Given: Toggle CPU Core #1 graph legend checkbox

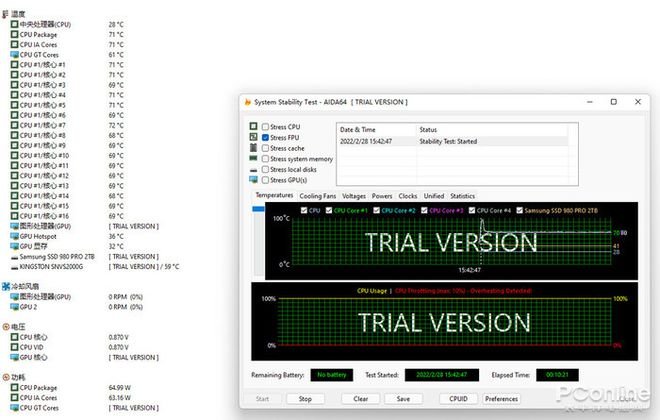Looking at the screenshot, I should tap(329, 210).
